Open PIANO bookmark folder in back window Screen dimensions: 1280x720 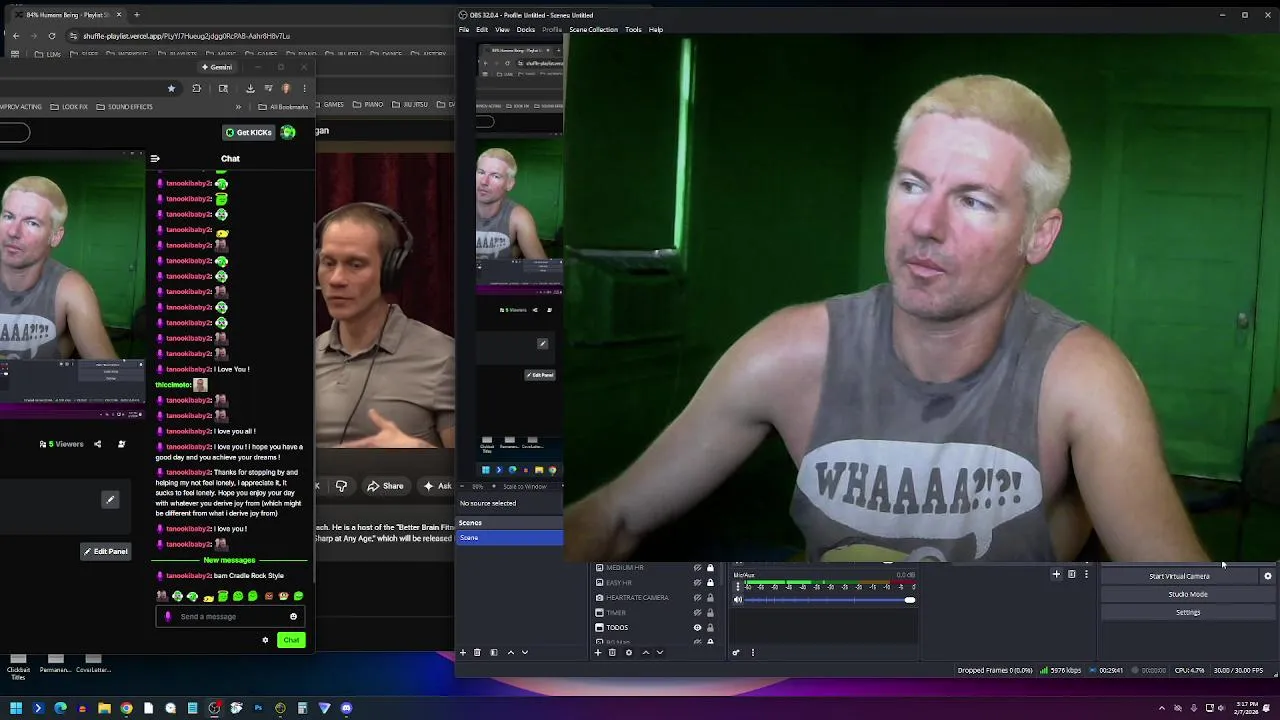pos(368,105)
